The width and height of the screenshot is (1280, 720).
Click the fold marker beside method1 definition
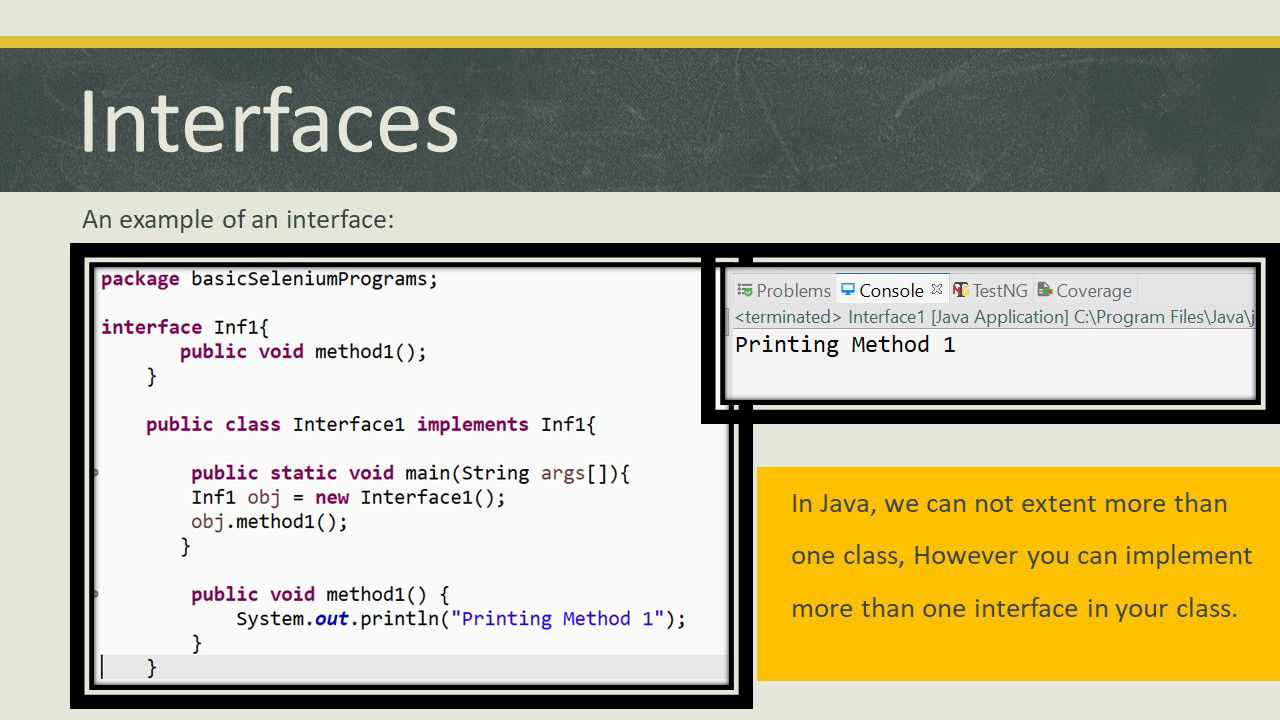[96, 594]
